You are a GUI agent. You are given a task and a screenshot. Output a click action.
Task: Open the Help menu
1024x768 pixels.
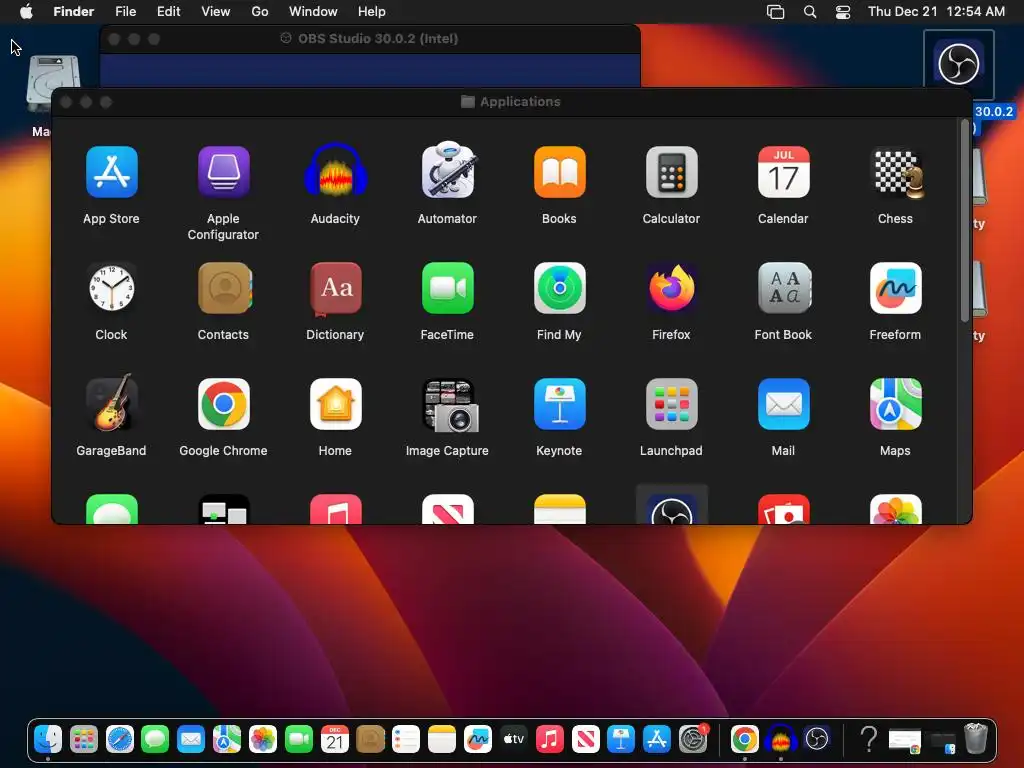pos(372,11)
